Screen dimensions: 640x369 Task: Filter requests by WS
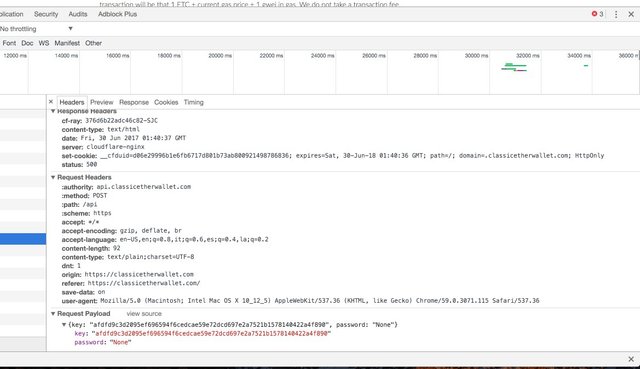click(x=44, y=43)
